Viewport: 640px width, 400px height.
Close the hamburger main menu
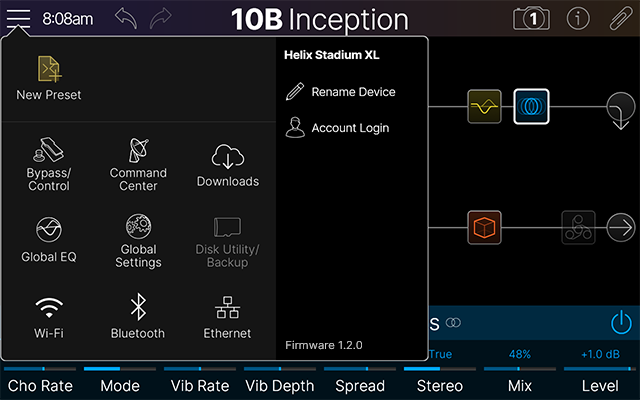tap(18, 18)
